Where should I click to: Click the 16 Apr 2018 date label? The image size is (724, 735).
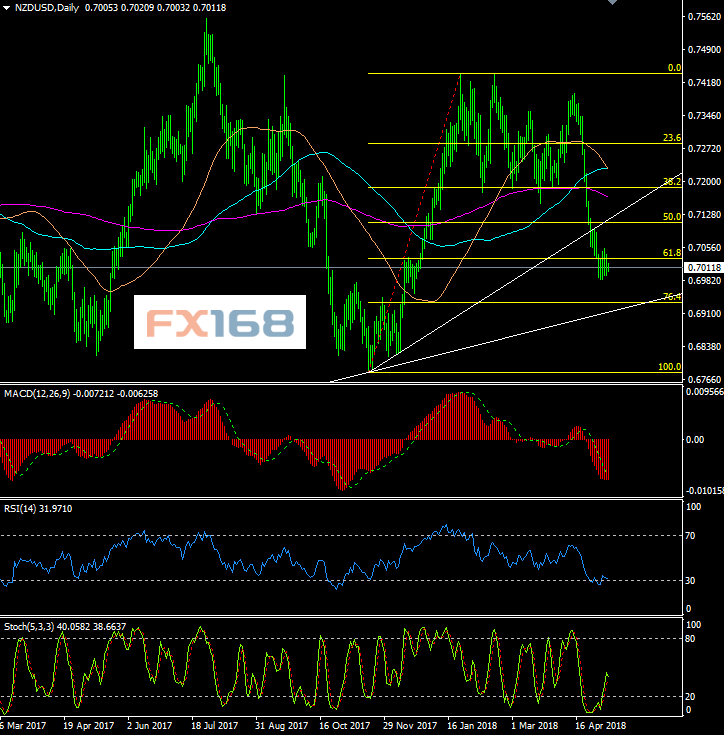(x=600, y=726)
